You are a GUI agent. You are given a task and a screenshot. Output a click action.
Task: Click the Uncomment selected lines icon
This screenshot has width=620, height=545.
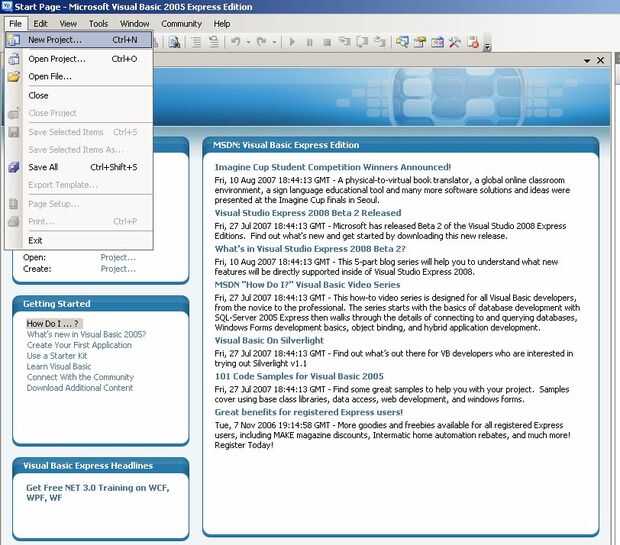click(x=214, y=42)
